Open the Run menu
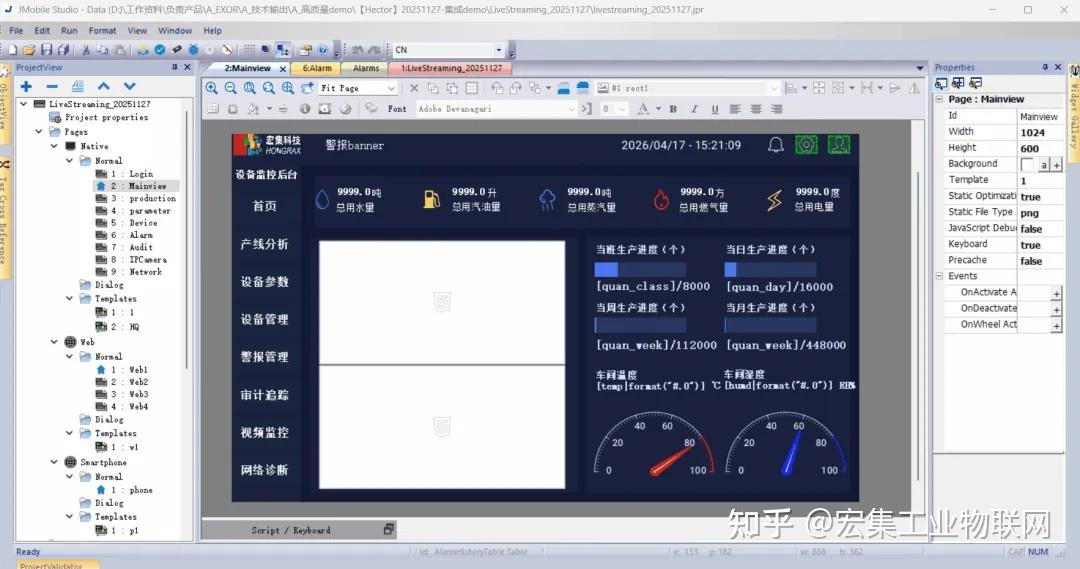 pos(69,30)
